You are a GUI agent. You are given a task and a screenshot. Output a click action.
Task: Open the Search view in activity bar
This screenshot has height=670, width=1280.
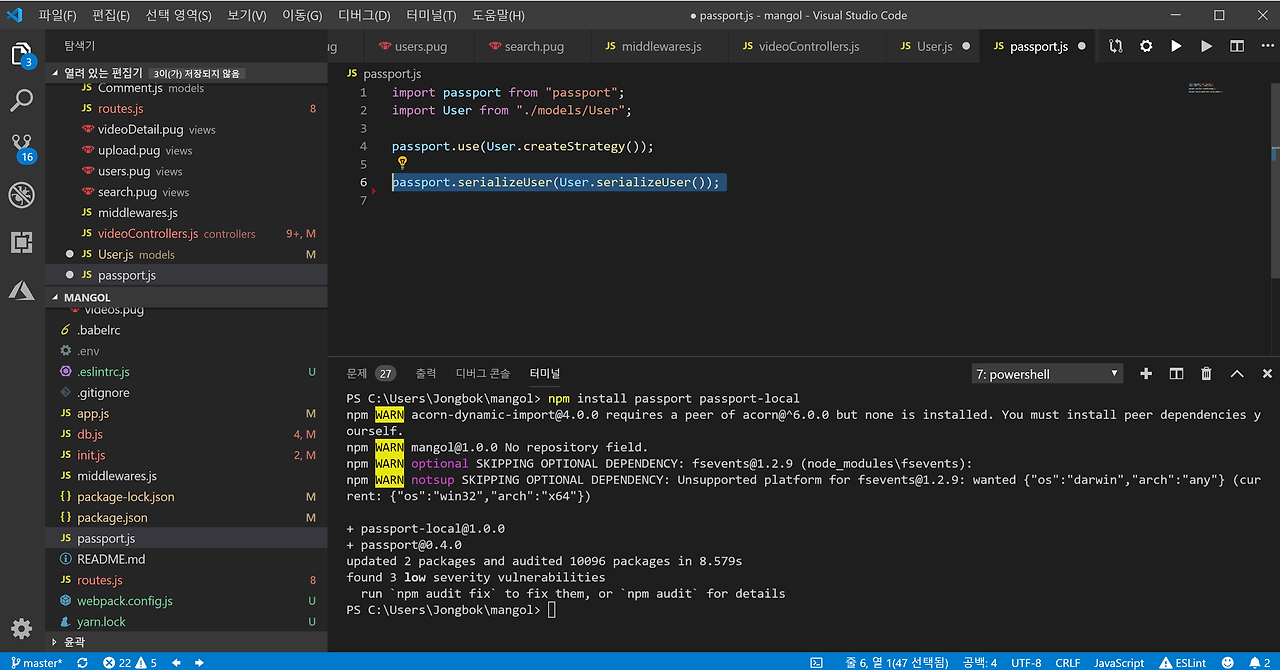(21, 100)
